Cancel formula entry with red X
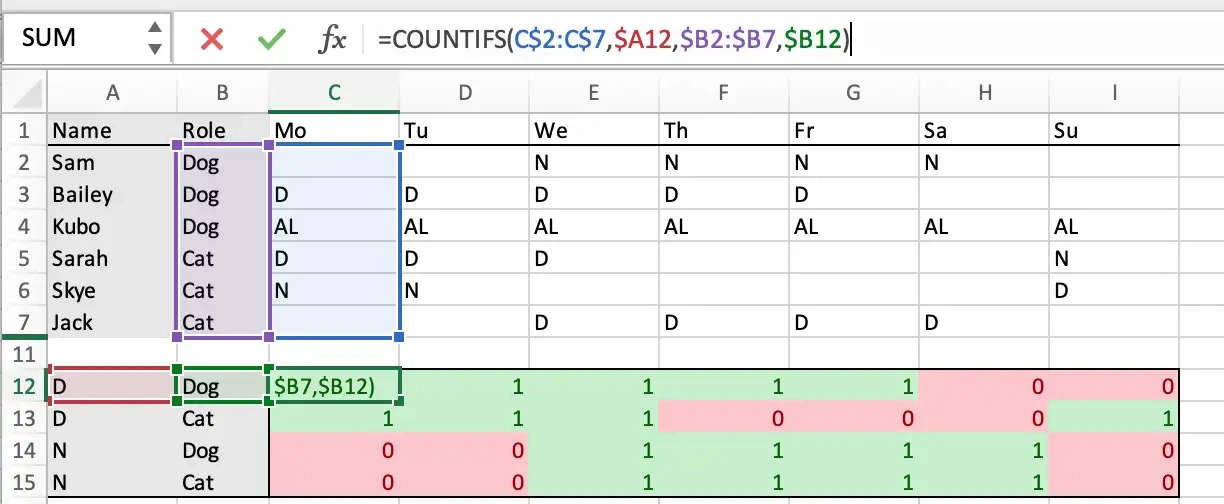The height and width of the screenshot is (504, 1224). point(211,39)
